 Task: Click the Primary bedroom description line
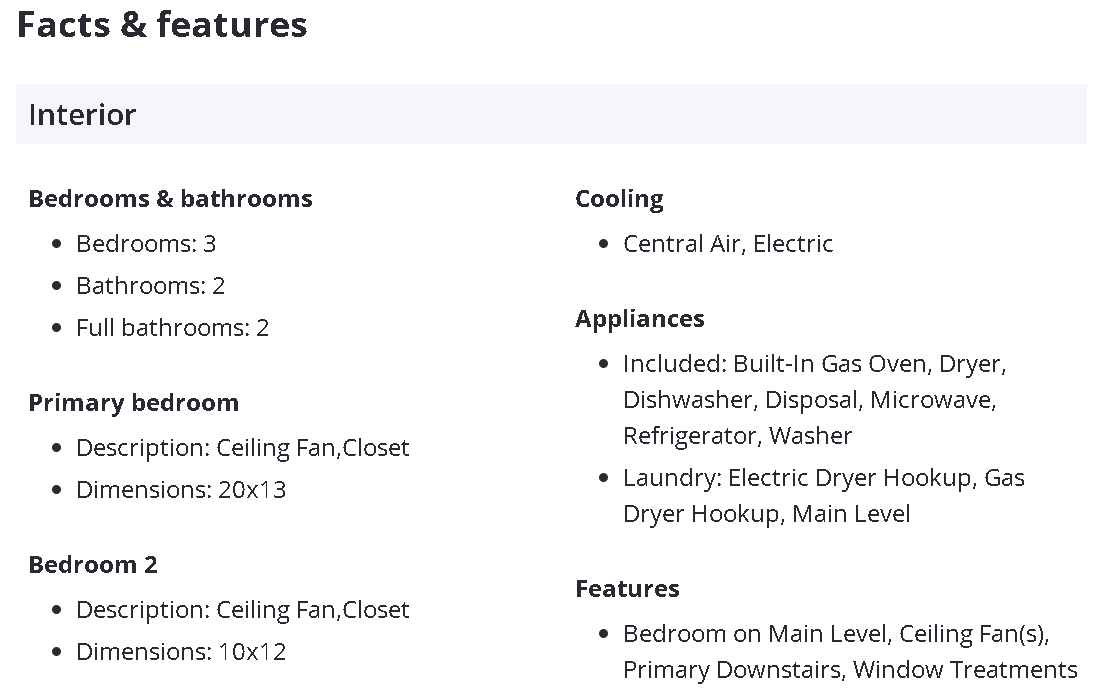pos(242,447)
